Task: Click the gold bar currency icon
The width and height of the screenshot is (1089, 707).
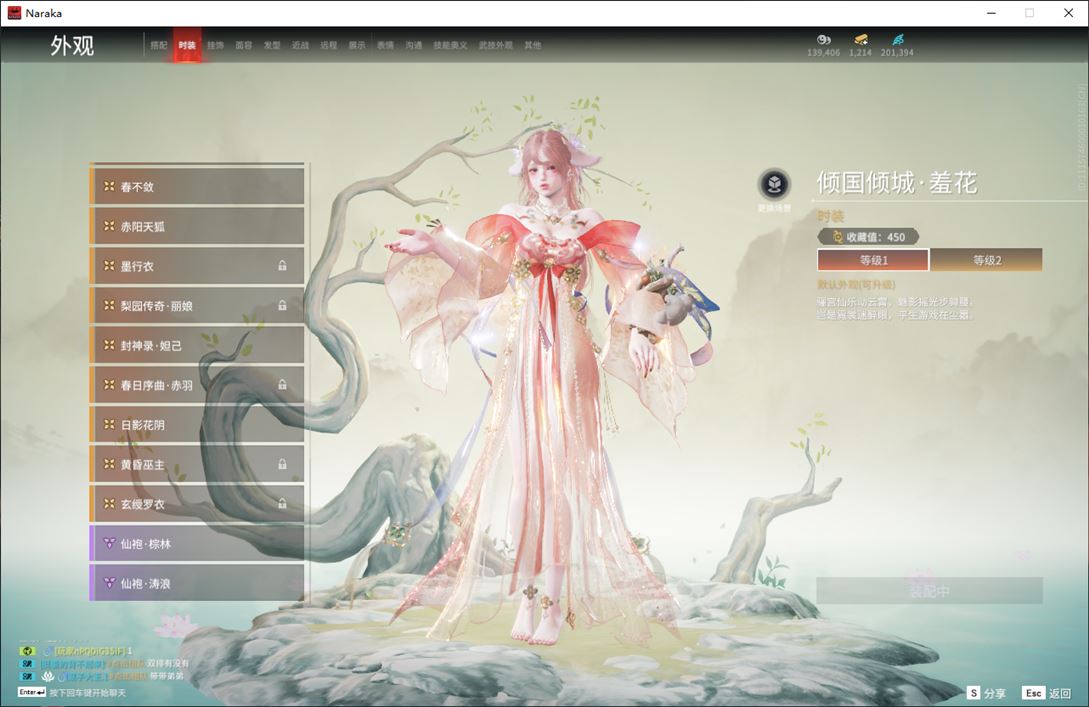Action: coord(861,40)
